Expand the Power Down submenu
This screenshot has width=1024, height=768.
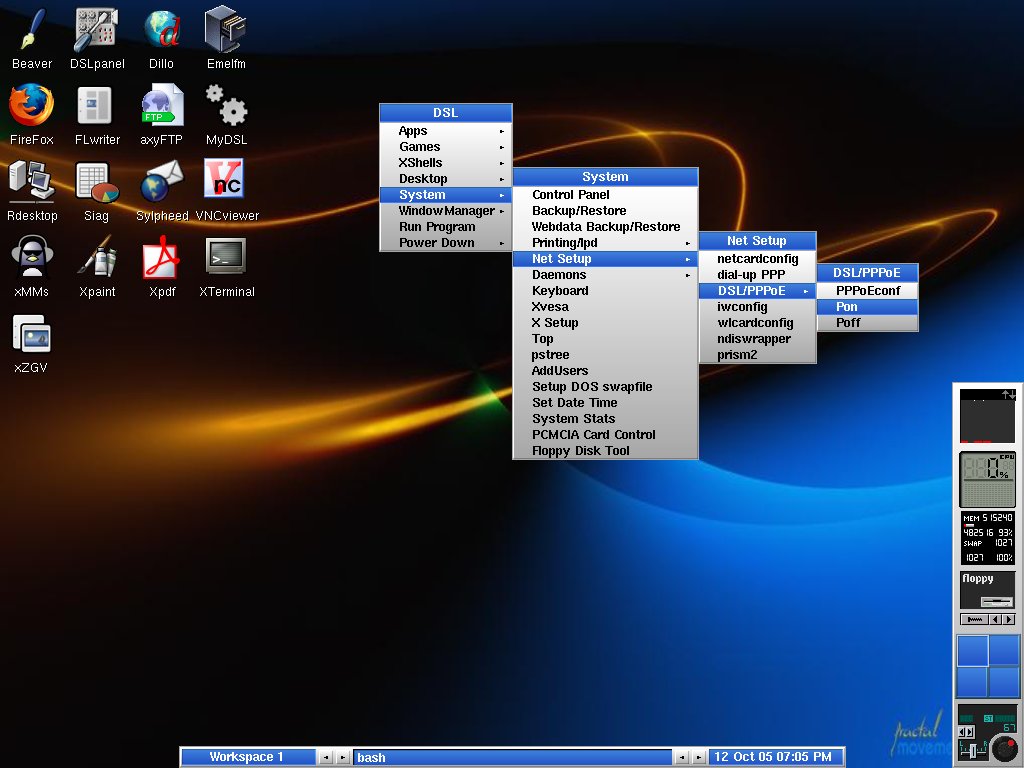(445, 243)
